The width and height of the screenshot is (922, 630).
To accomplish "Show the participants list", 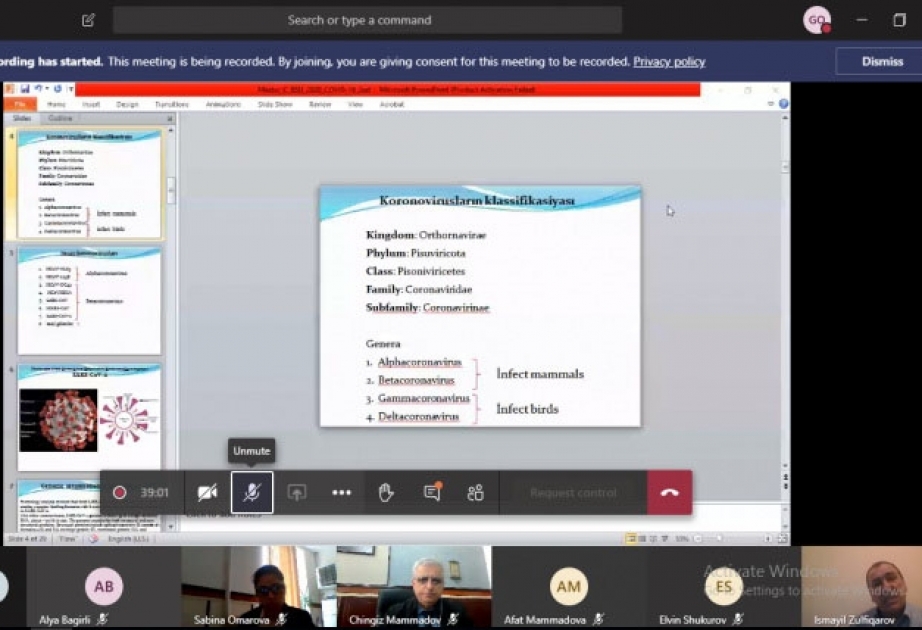I will tap(475, 492).
